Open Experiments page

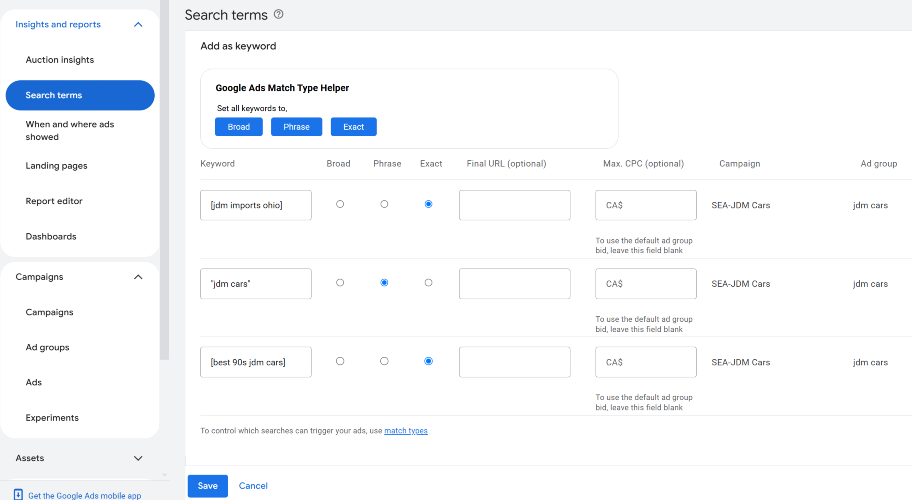52,418
